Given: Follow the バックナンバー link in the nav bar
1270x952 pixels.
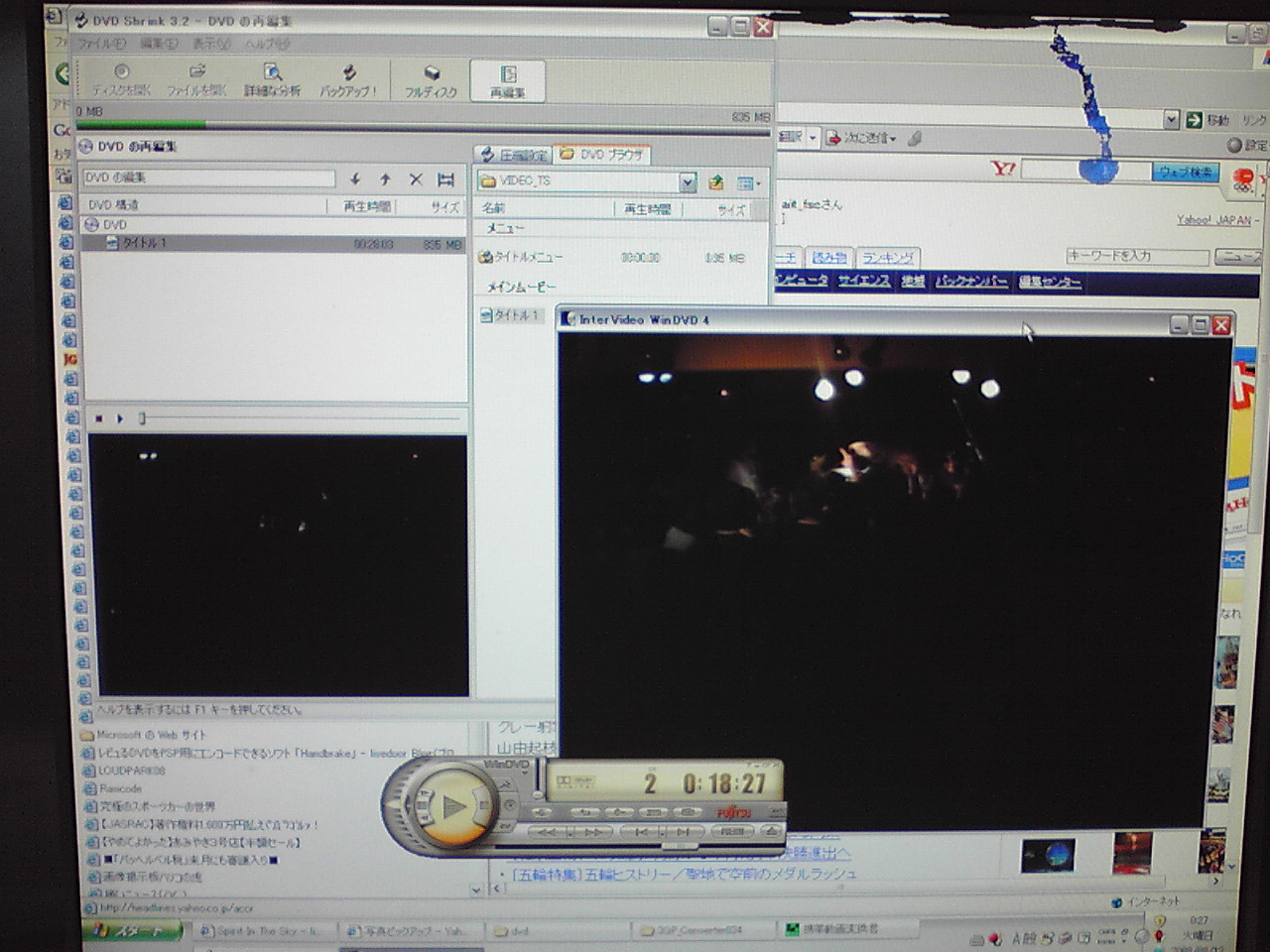Looking at the screenshot, I should (971, 282).
